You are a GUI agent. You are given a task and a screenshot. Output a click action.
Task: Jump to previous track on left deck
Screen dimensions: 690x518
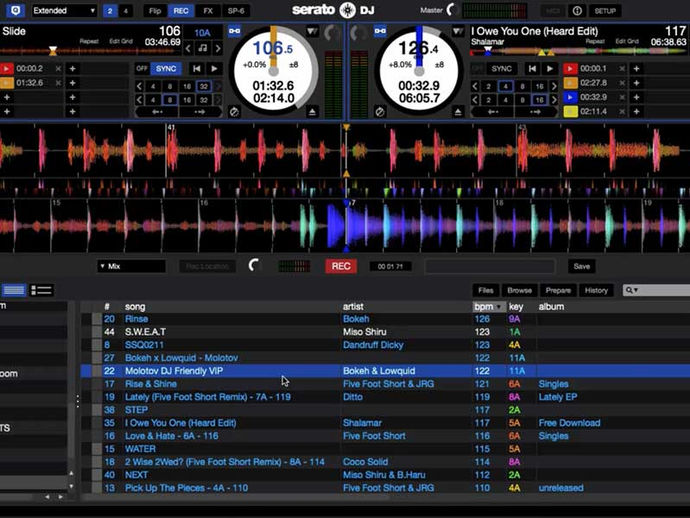pos(197,69)
